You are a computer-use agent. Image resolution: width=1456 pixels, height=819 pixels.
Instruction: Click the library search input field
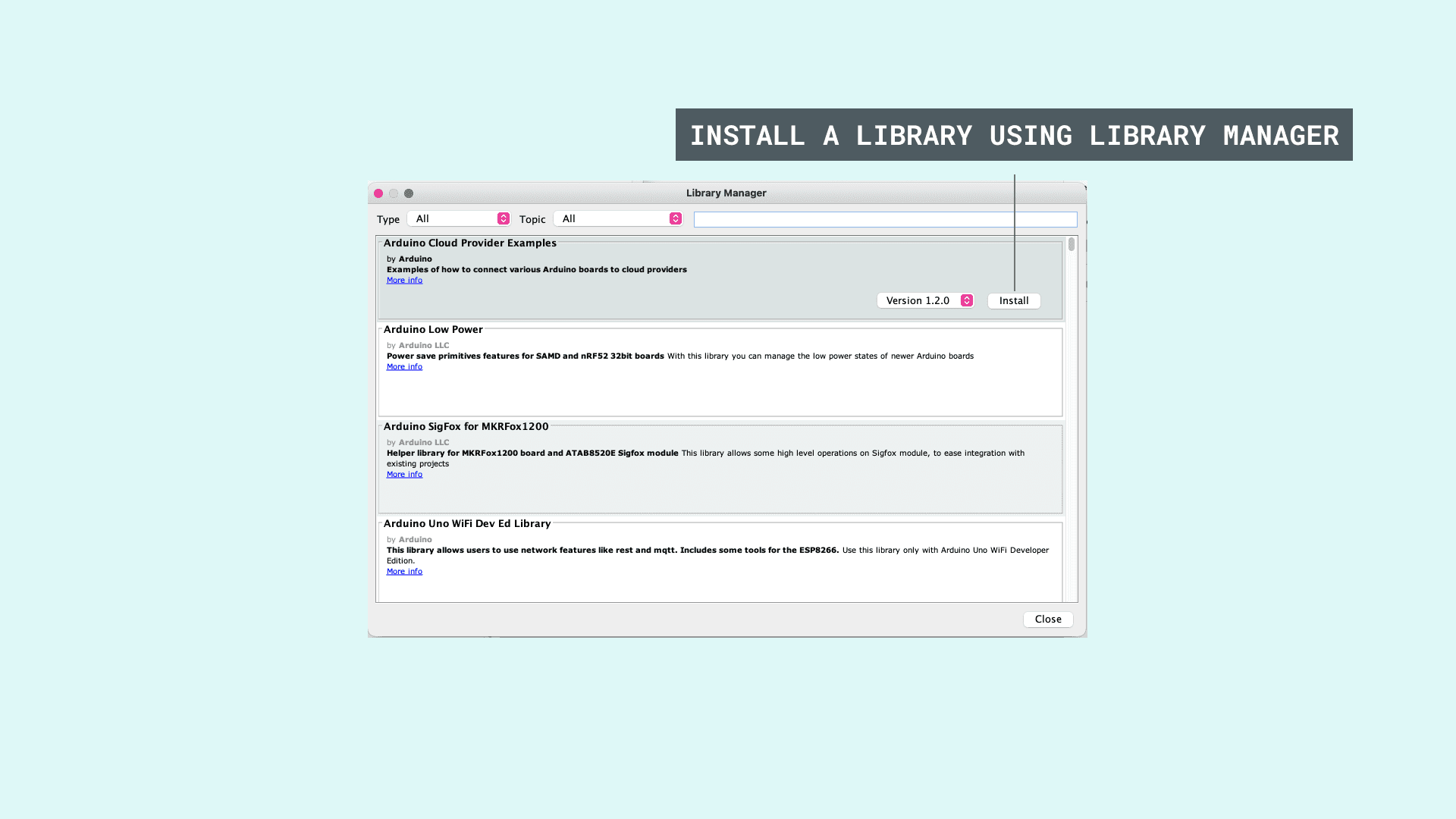884,220
